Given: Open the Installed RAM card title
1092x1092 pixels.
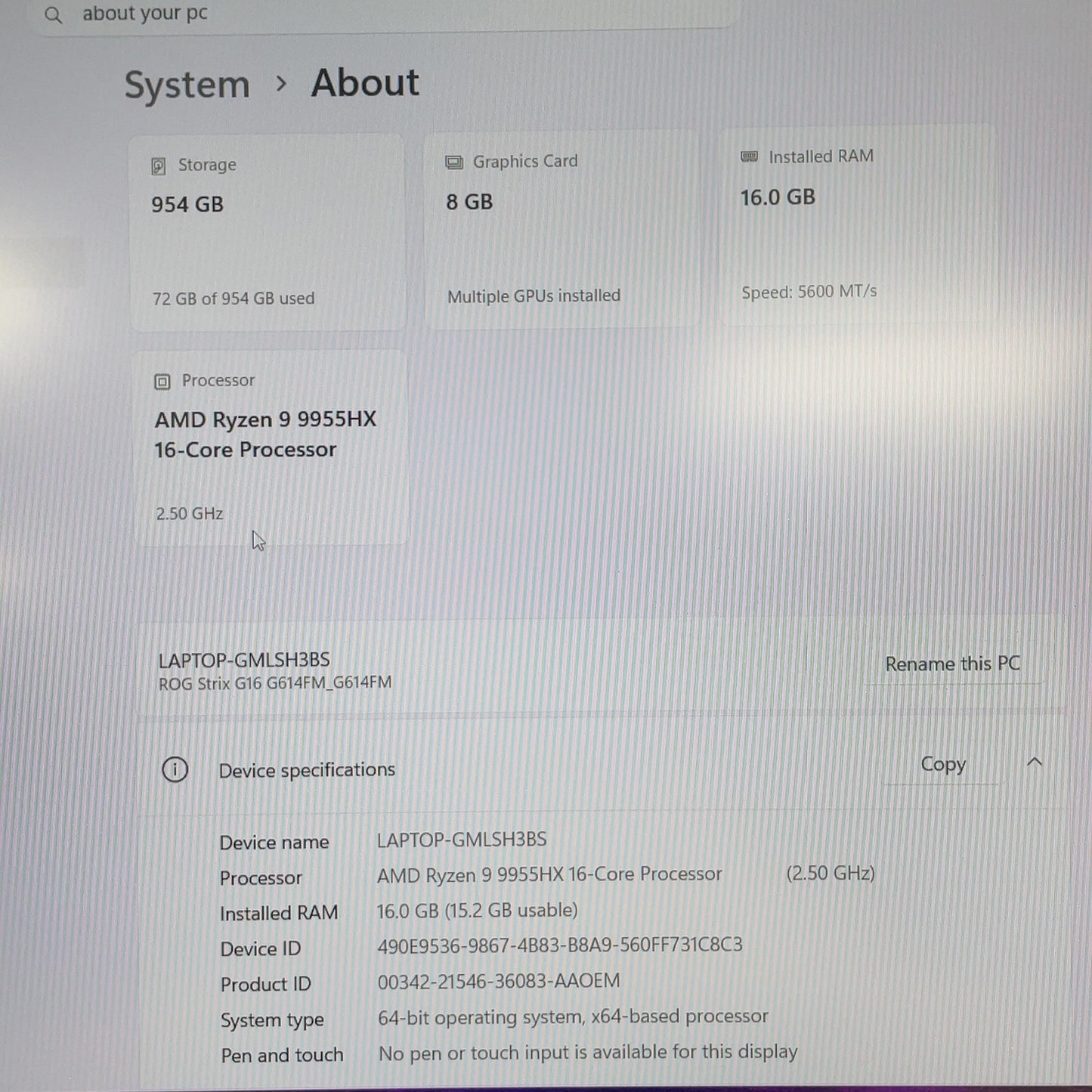Looking at the screenshot, I should (821, 156).
